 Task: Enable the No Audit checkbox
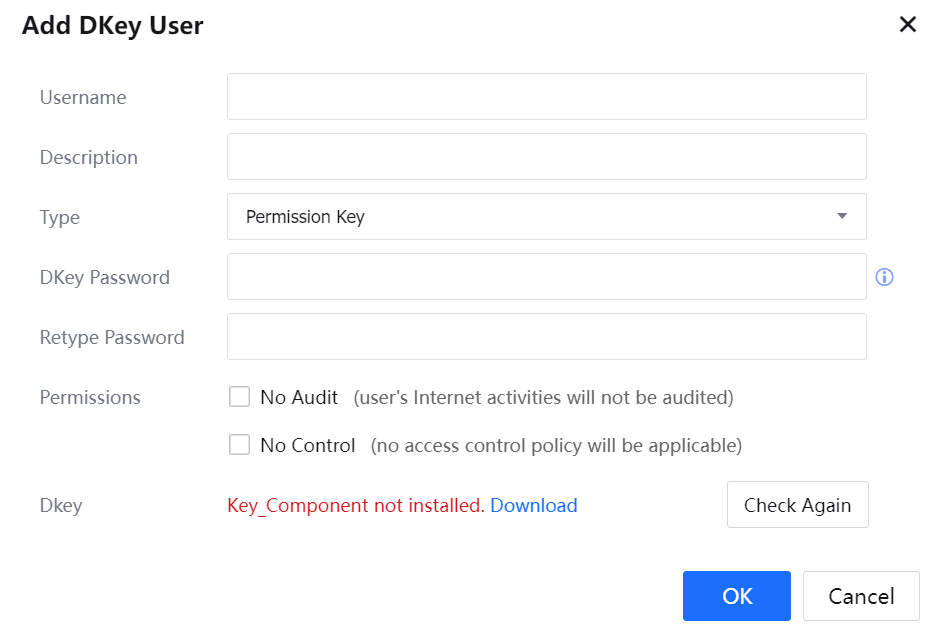click(x=239, y=397)
